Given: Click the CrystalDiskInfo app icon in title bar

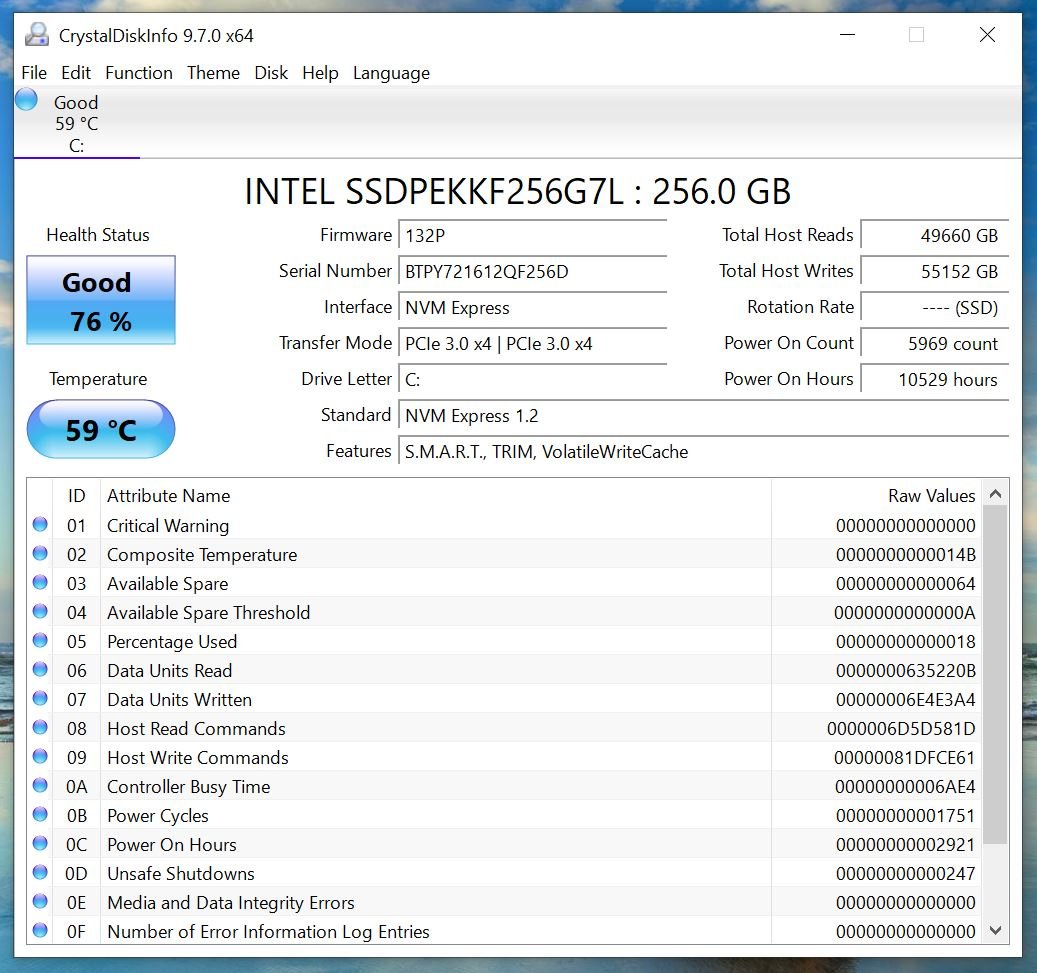Looking at the screenshot, I should coord(36,34).
